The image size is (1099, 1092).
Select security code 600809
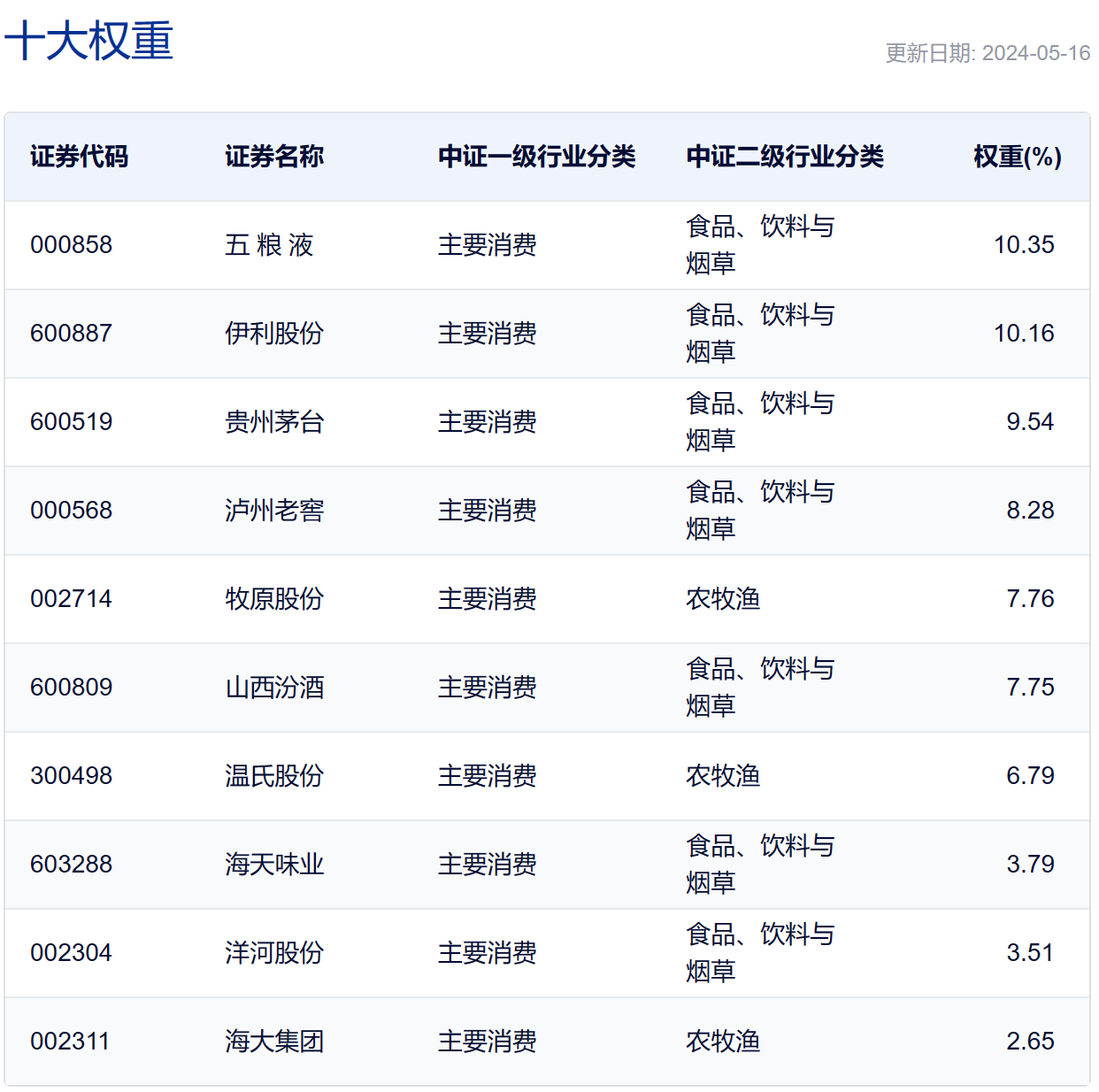[72, 688]
